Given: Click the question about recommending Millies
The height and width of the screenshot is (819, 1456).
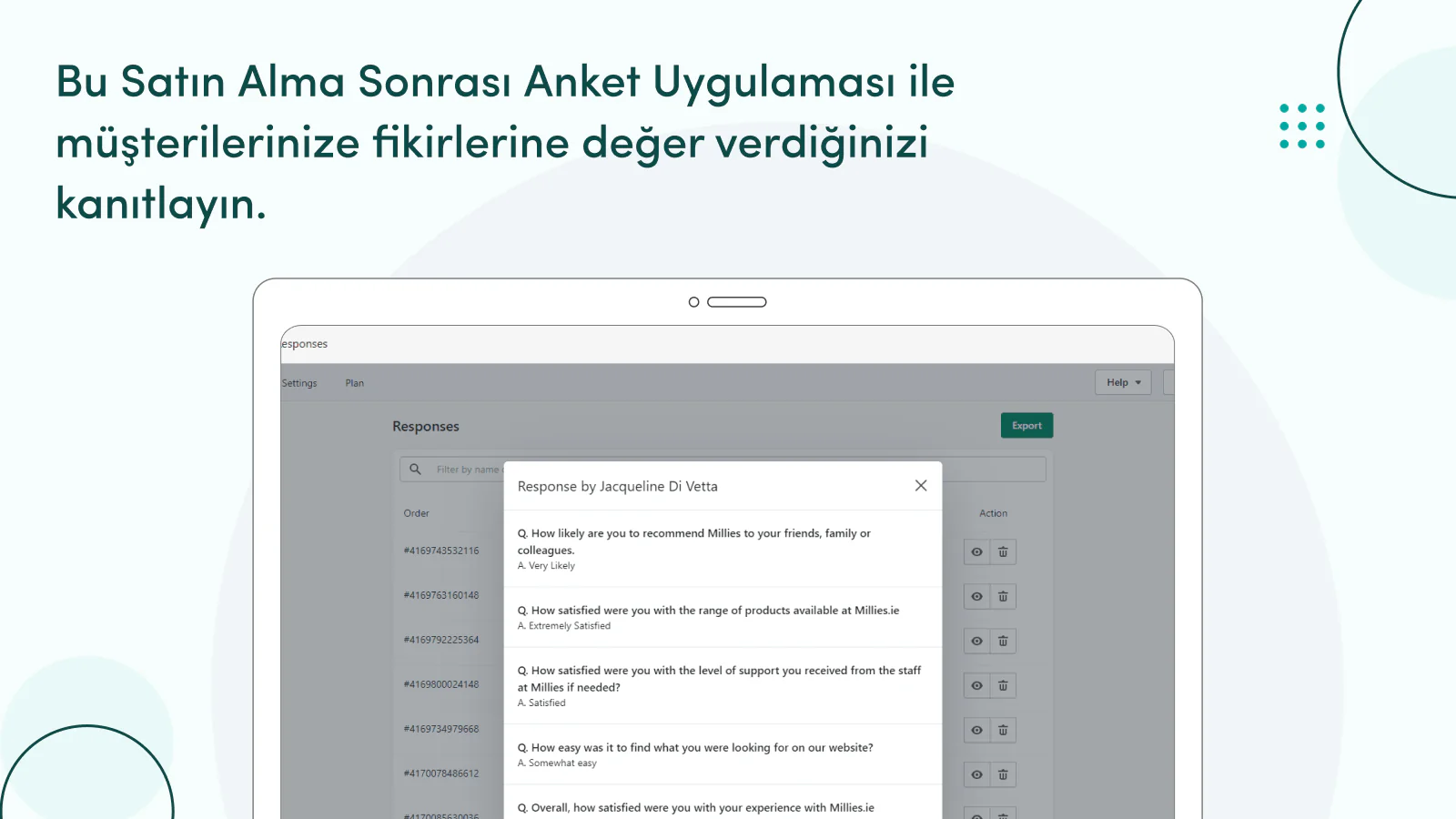Looking at the screenshot, I should [694, 541].
